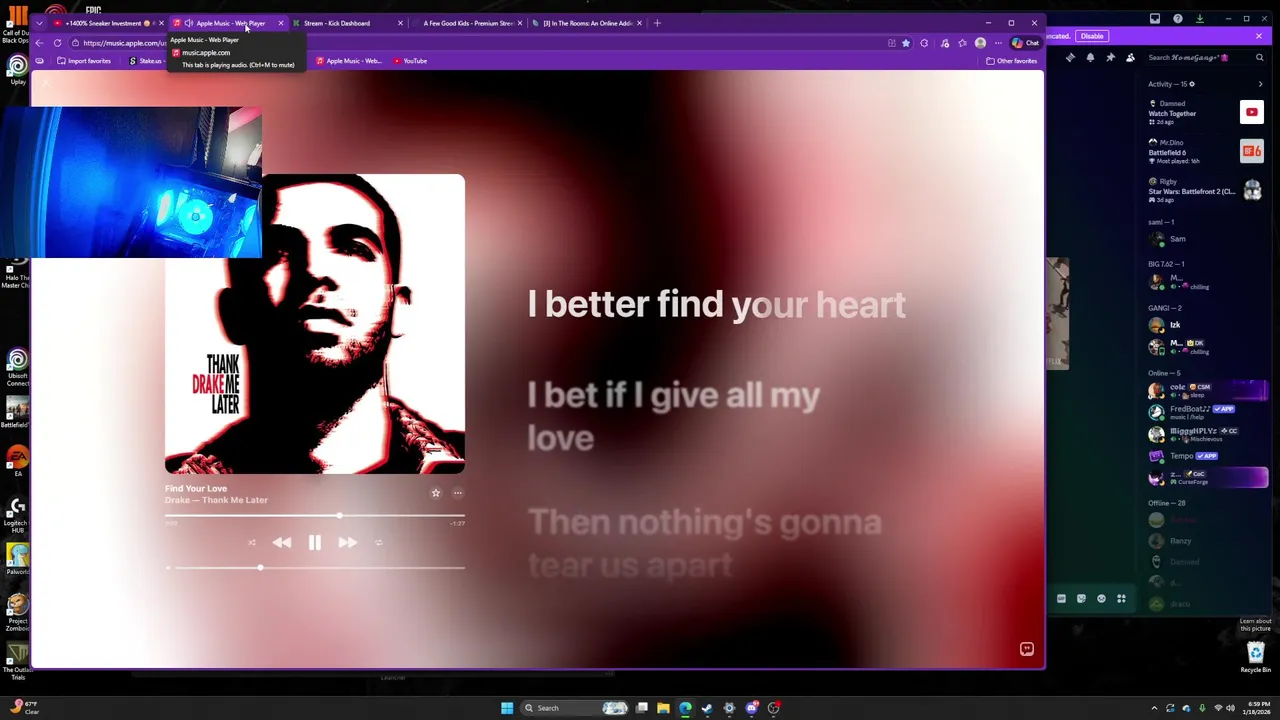Toggle the lyrics view button at bottom right
Image resolution: width=1280 pixels, height=720 pixels.
pyautogui.click(x=1026, y=649)
